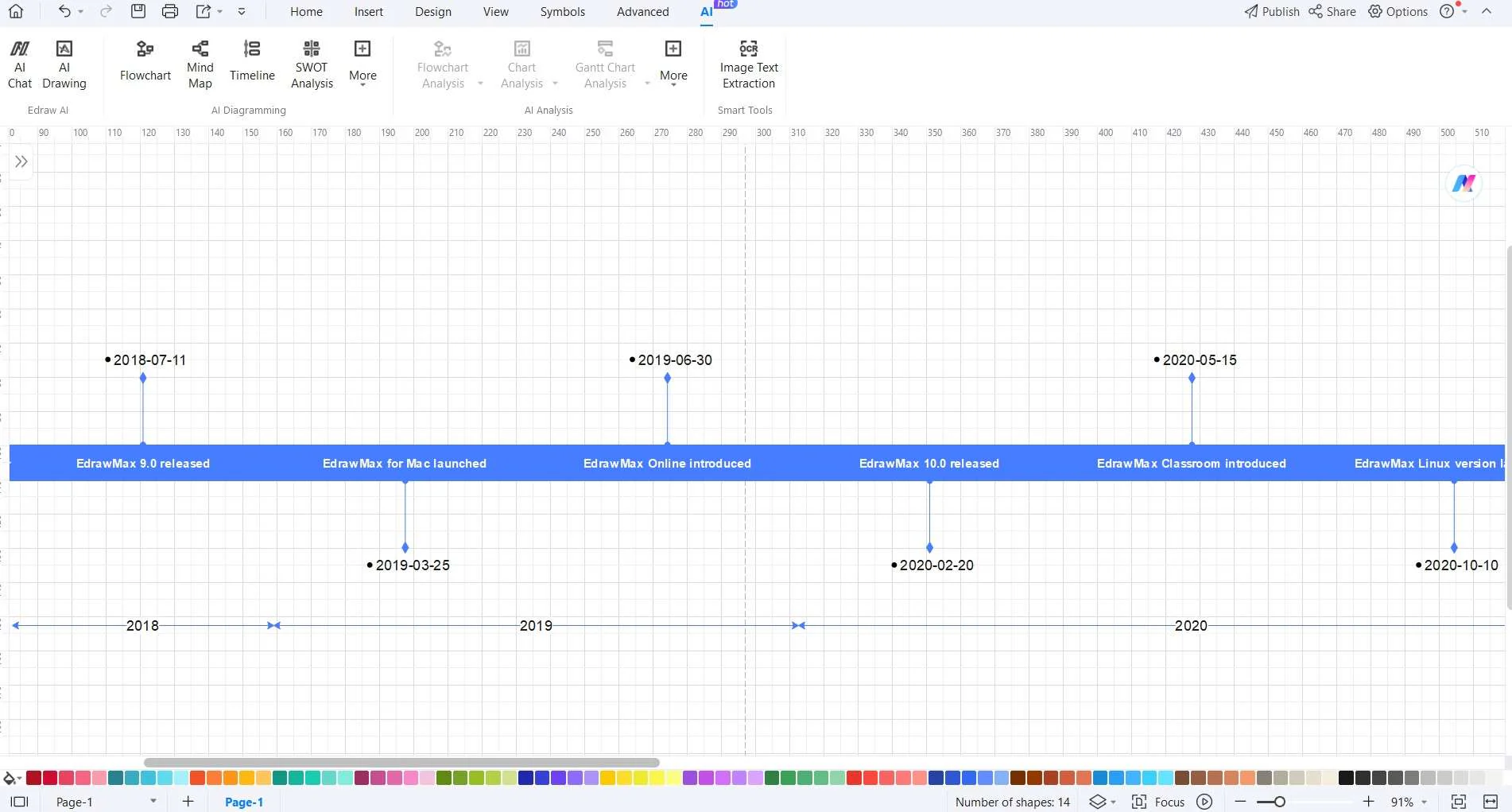Open the zoom percentage dropdown
Image resolution: width=1512 pixels, height=812 pixels.
tap(1424, 802)
